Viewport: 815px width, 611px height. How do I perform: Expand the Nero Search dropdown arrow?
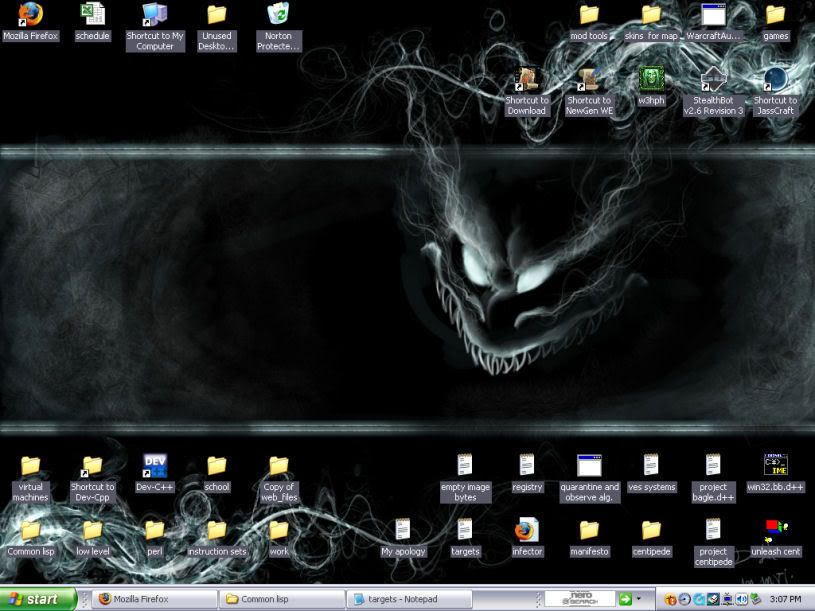click(x=639, y=599)
